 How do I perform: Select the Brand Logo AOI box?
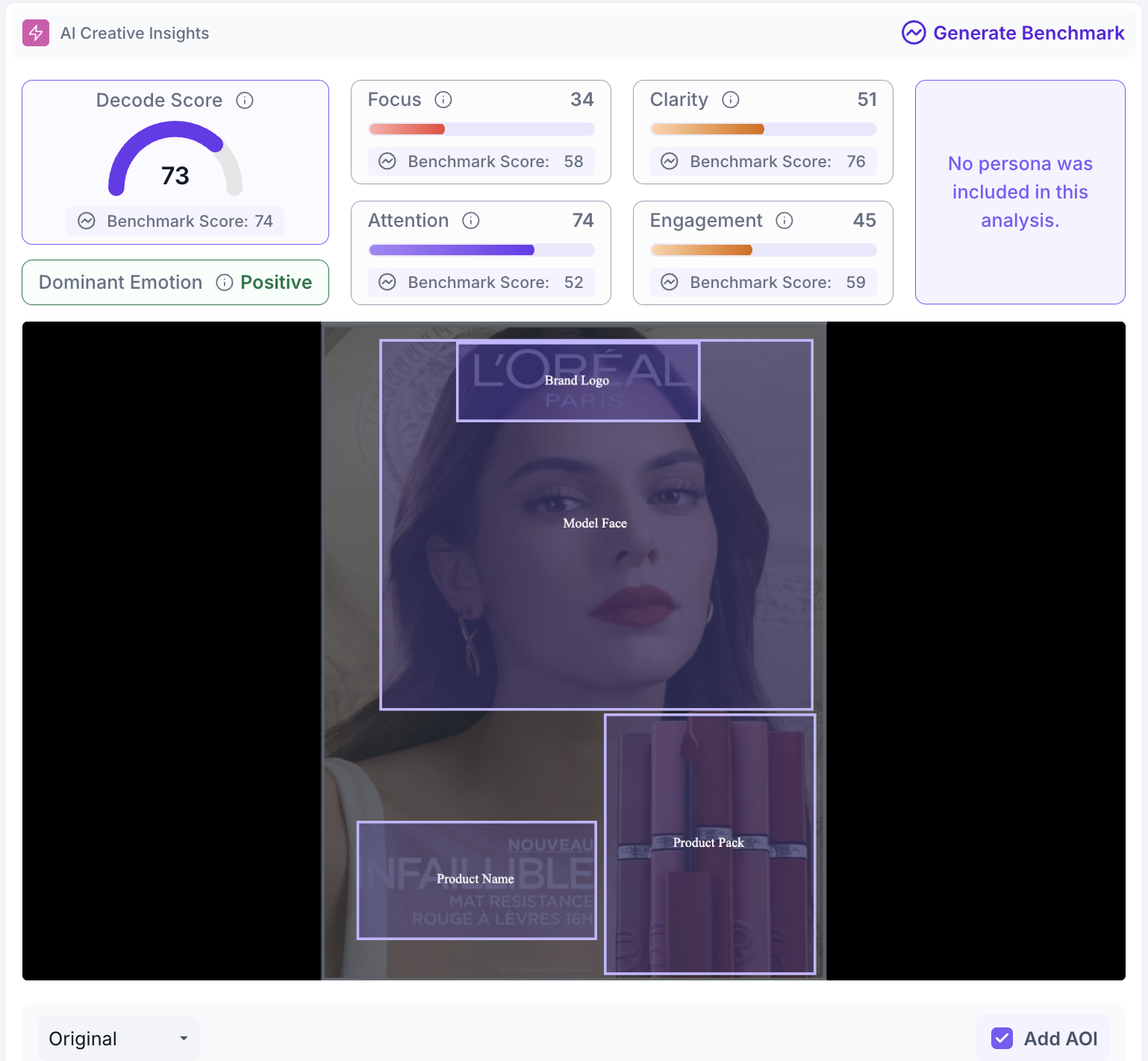(578, 381)
